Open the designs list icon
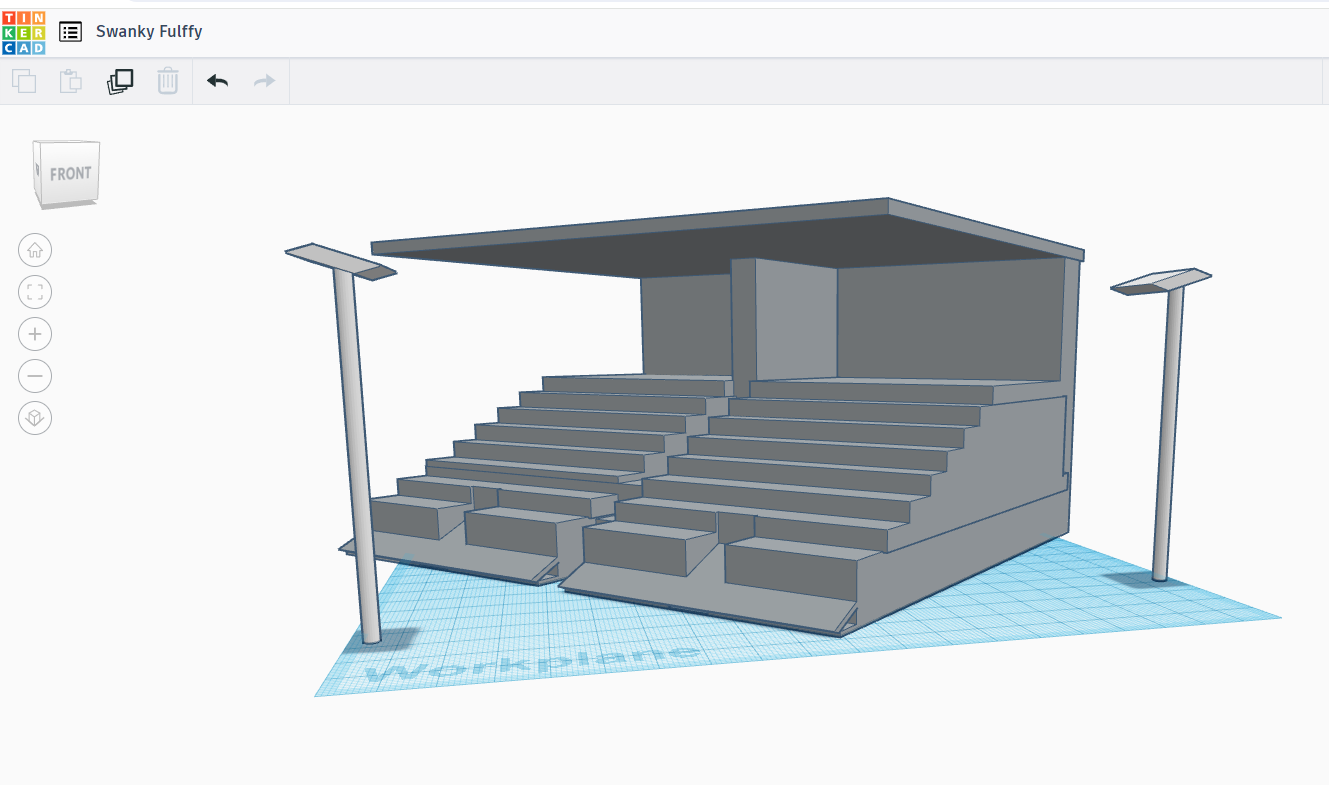This screenshot has width=1329, height=785. click(70, 31)
